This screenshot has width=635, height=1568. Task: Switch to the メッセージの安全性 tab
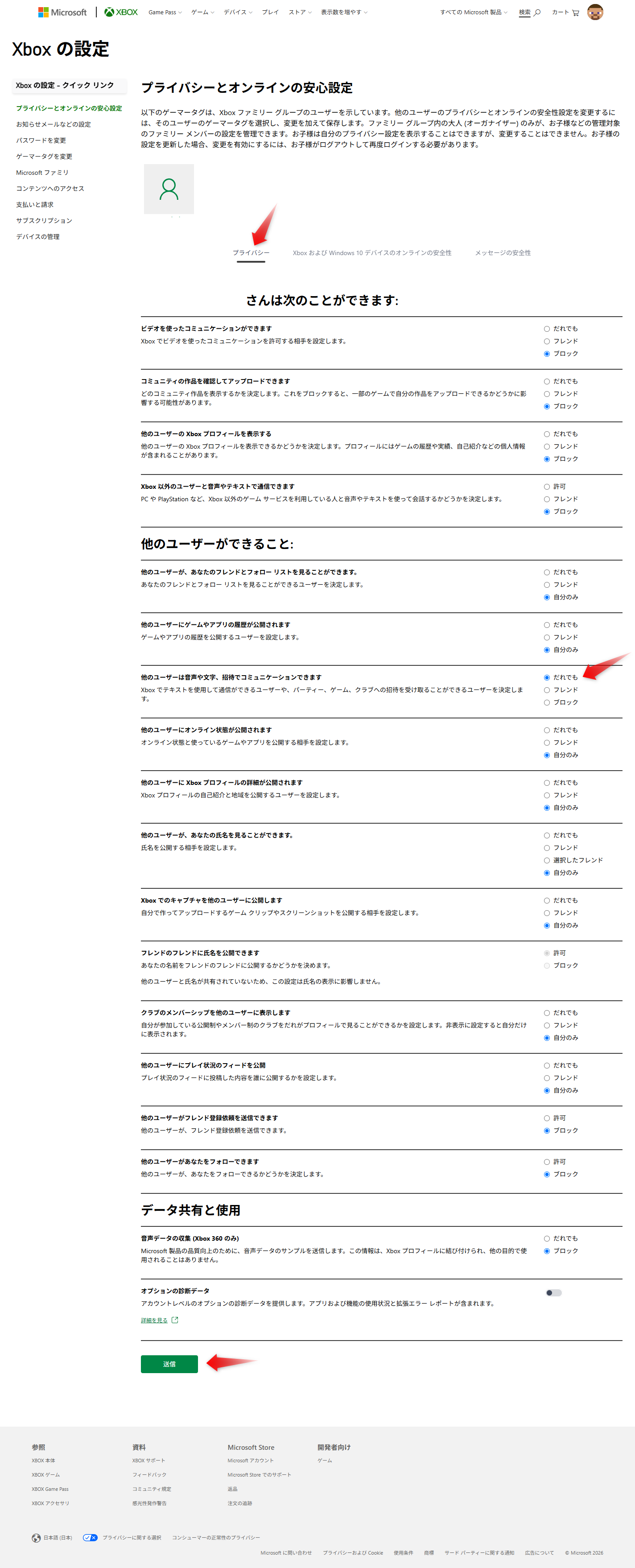click(x=503, y=253)
